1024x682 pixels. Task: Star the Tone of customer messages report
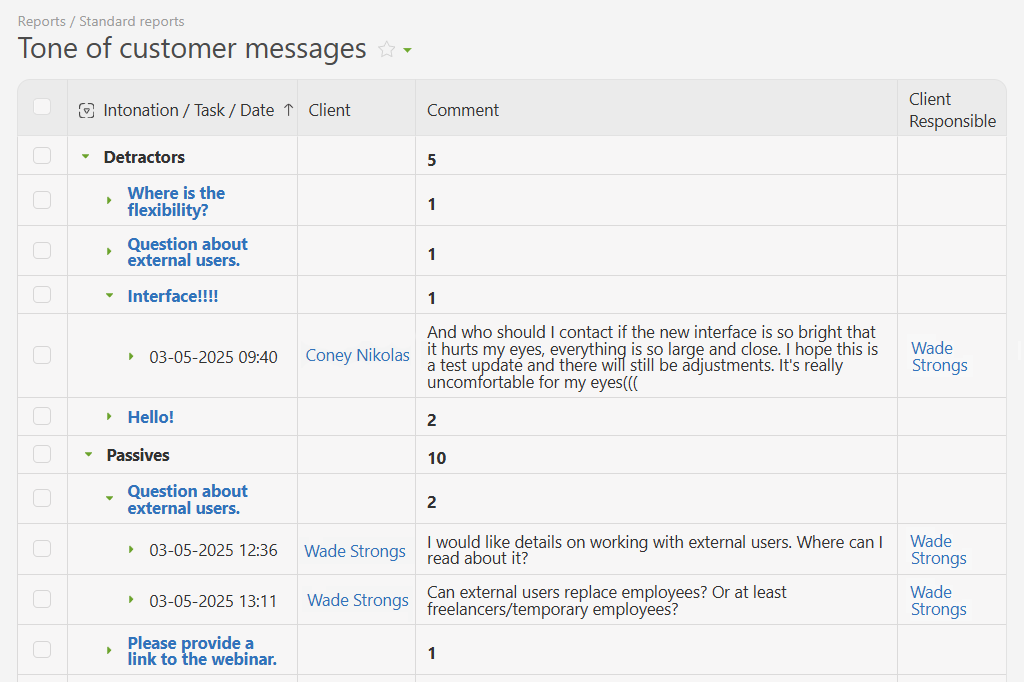[387, 50]
